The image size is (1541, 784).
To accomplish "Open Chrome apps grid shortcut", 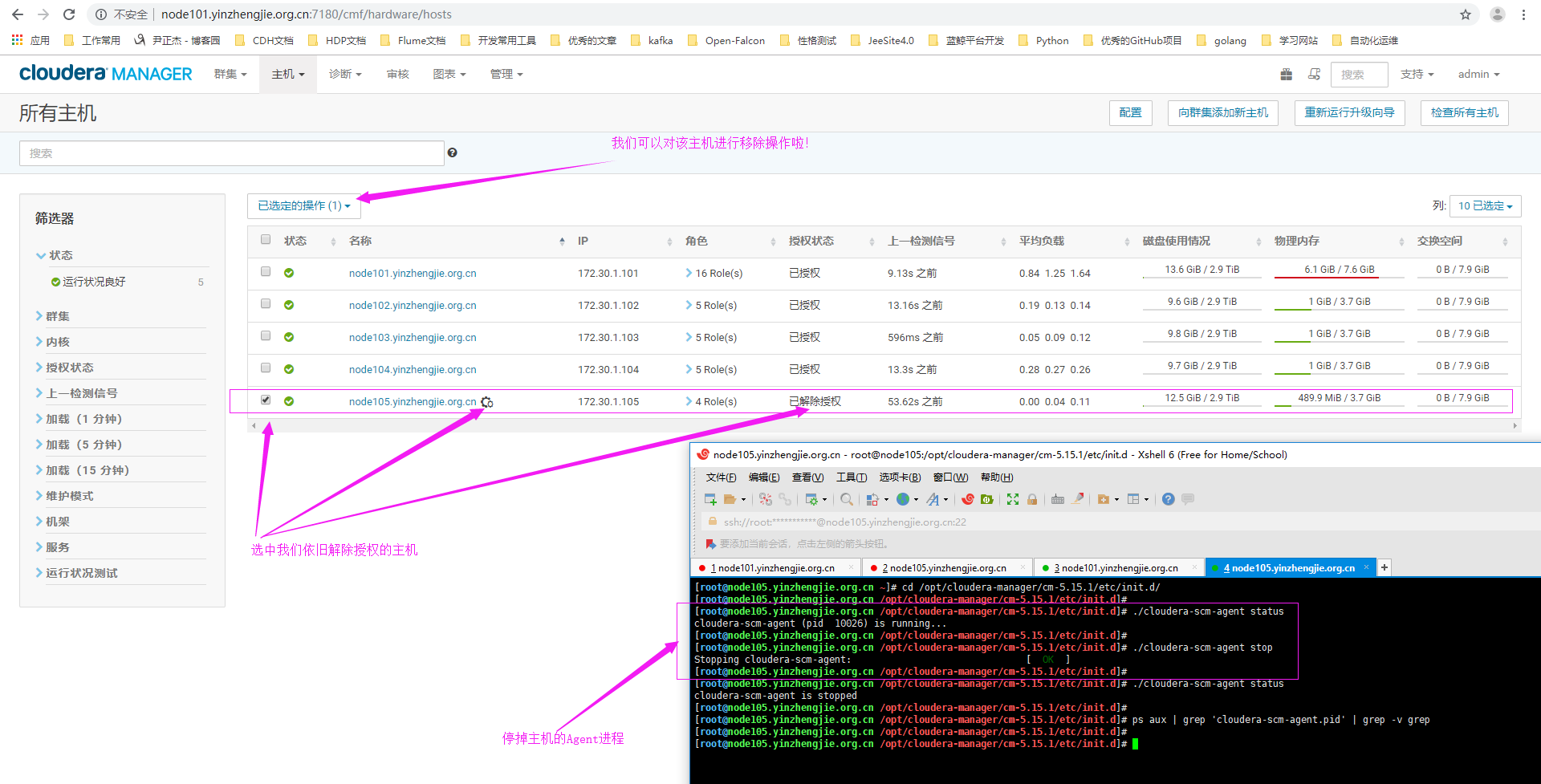I will (17, 40).
